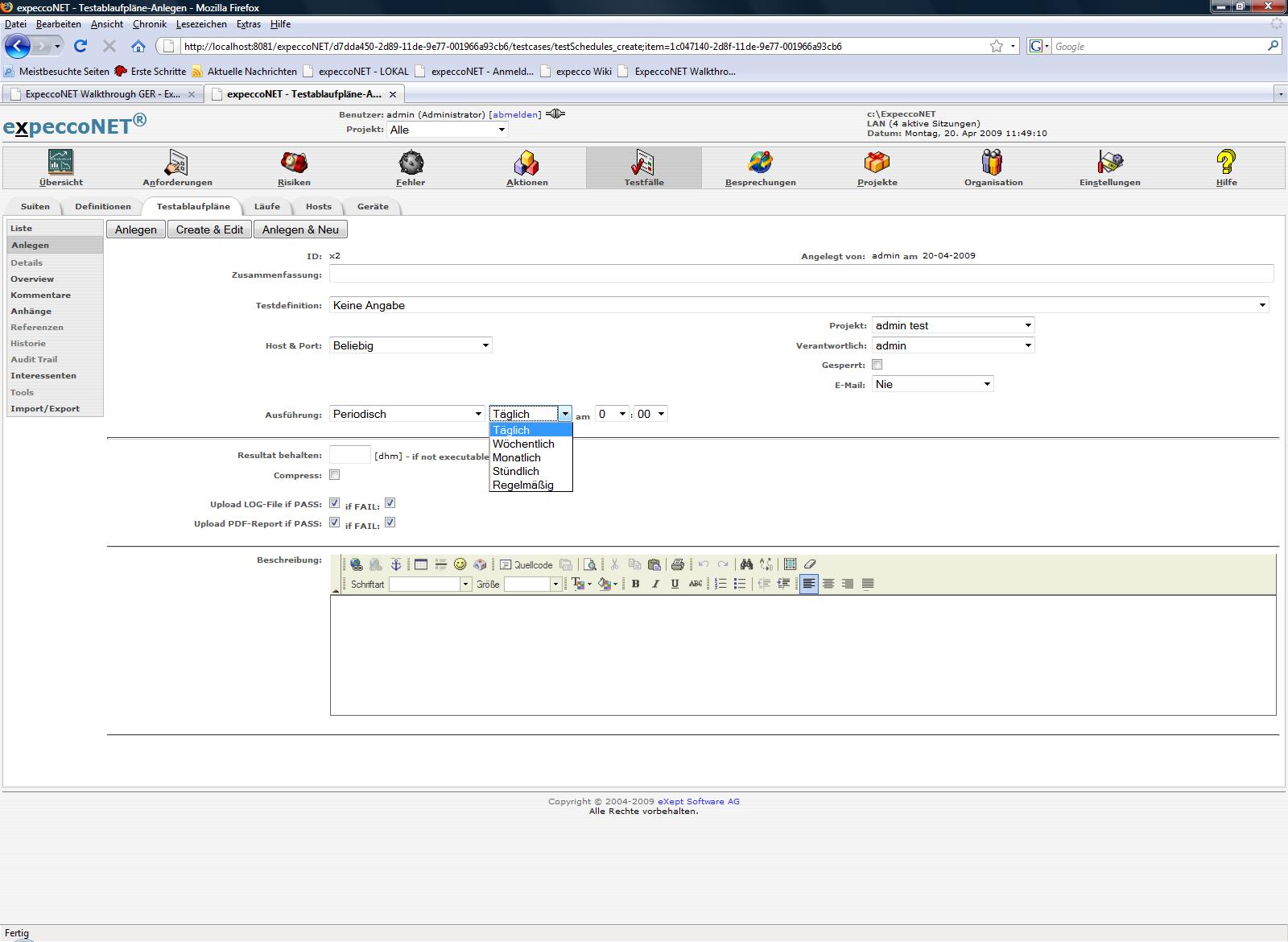The width and height of the screenshot is (1288, 942).
Task: Select Wöchentlich from the open dropdown
Action: pos(523,444)
